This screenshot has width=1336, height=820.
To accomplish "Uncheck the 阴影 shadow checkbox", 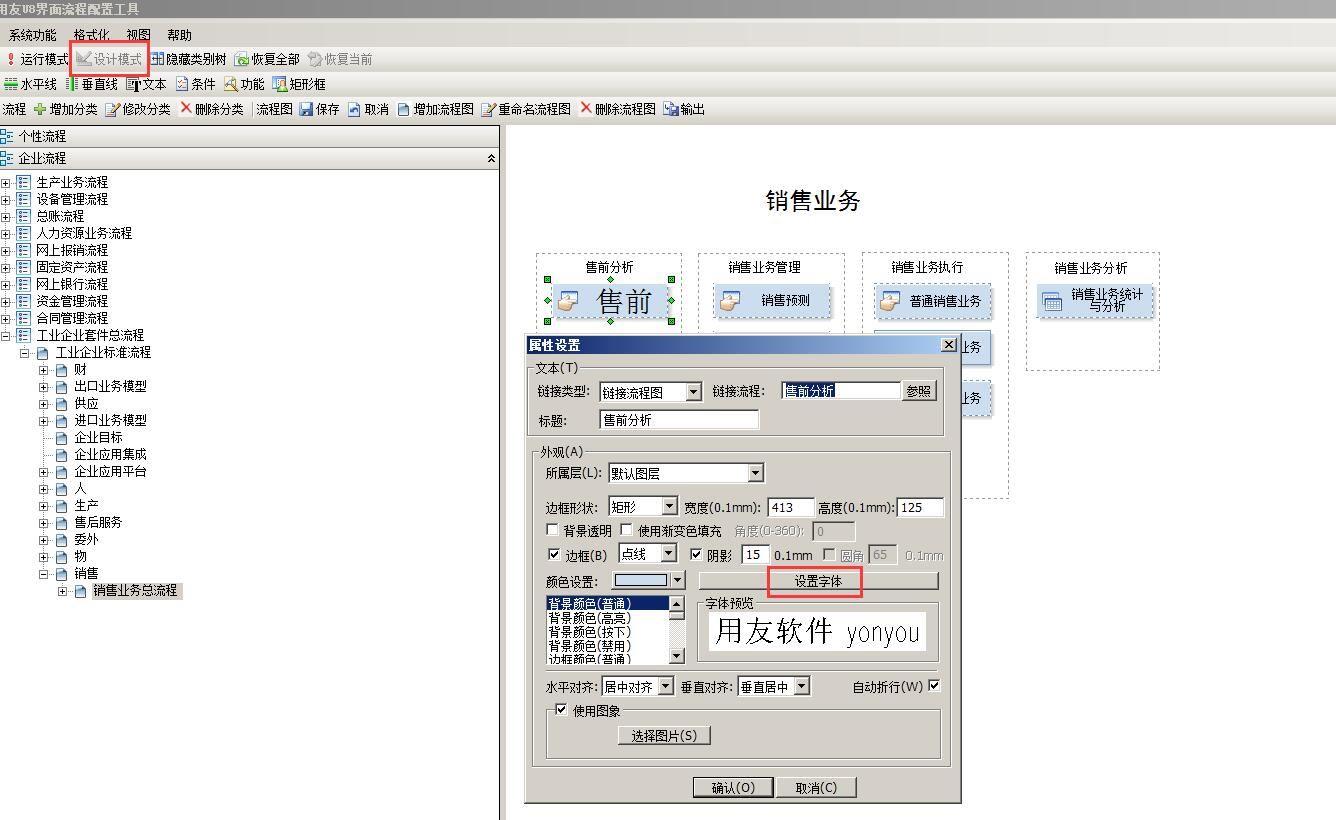I will coord(697,554).
